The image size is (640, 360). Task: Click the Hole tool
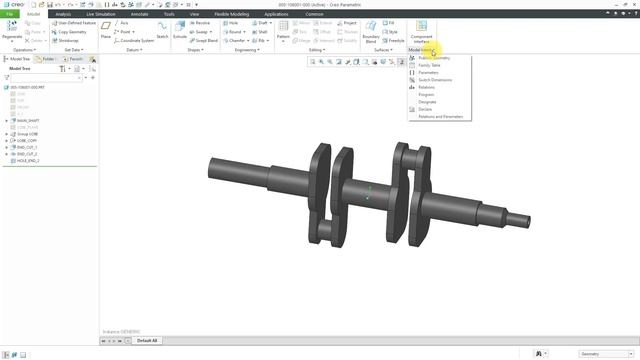click(x=231, y=23)
